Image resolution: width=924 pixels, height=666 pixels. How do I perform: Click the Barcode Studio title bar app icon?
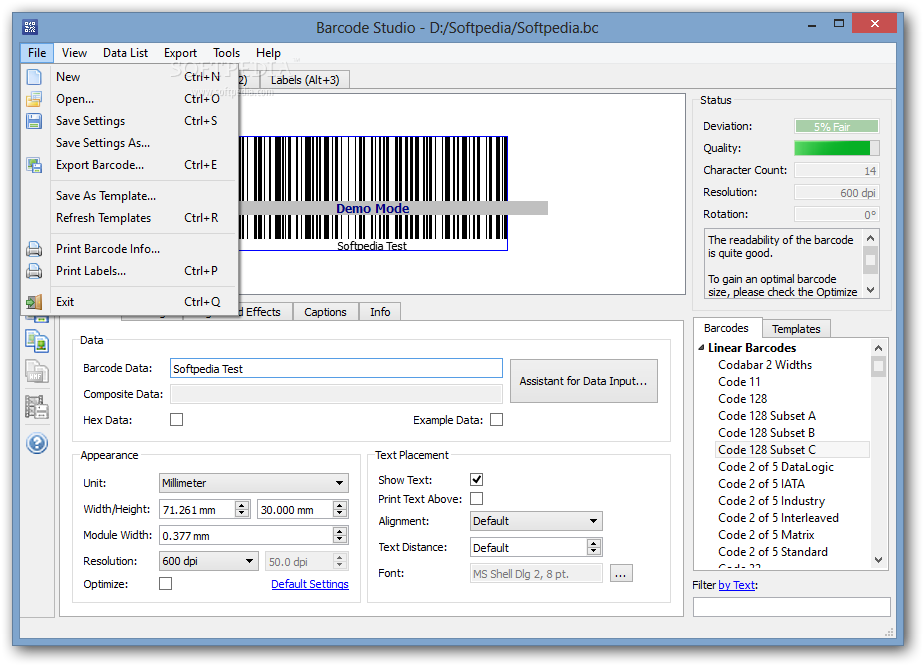pos(30,27)
